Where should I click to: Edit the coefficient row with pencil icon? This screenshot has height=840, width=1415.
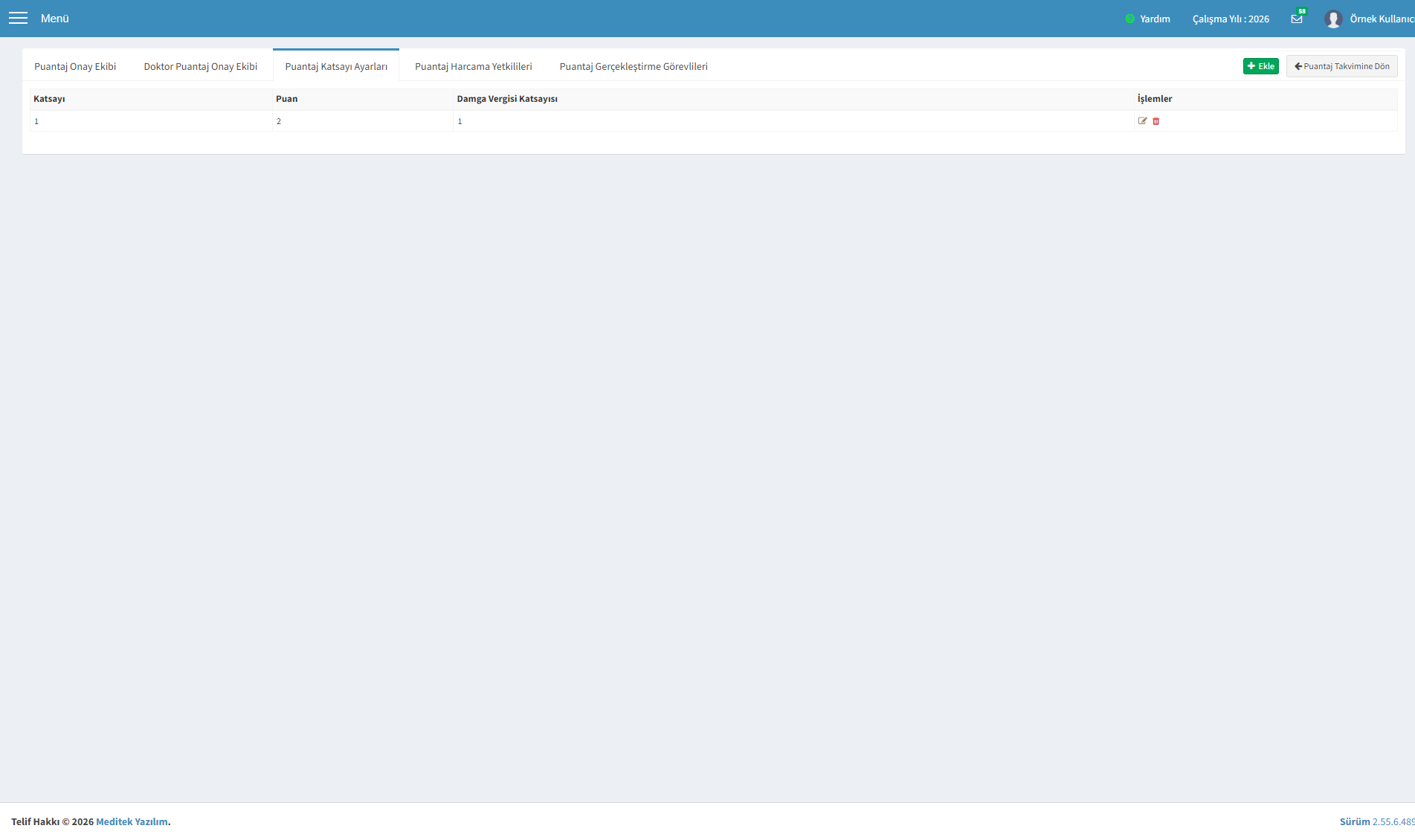(1143, 121)
